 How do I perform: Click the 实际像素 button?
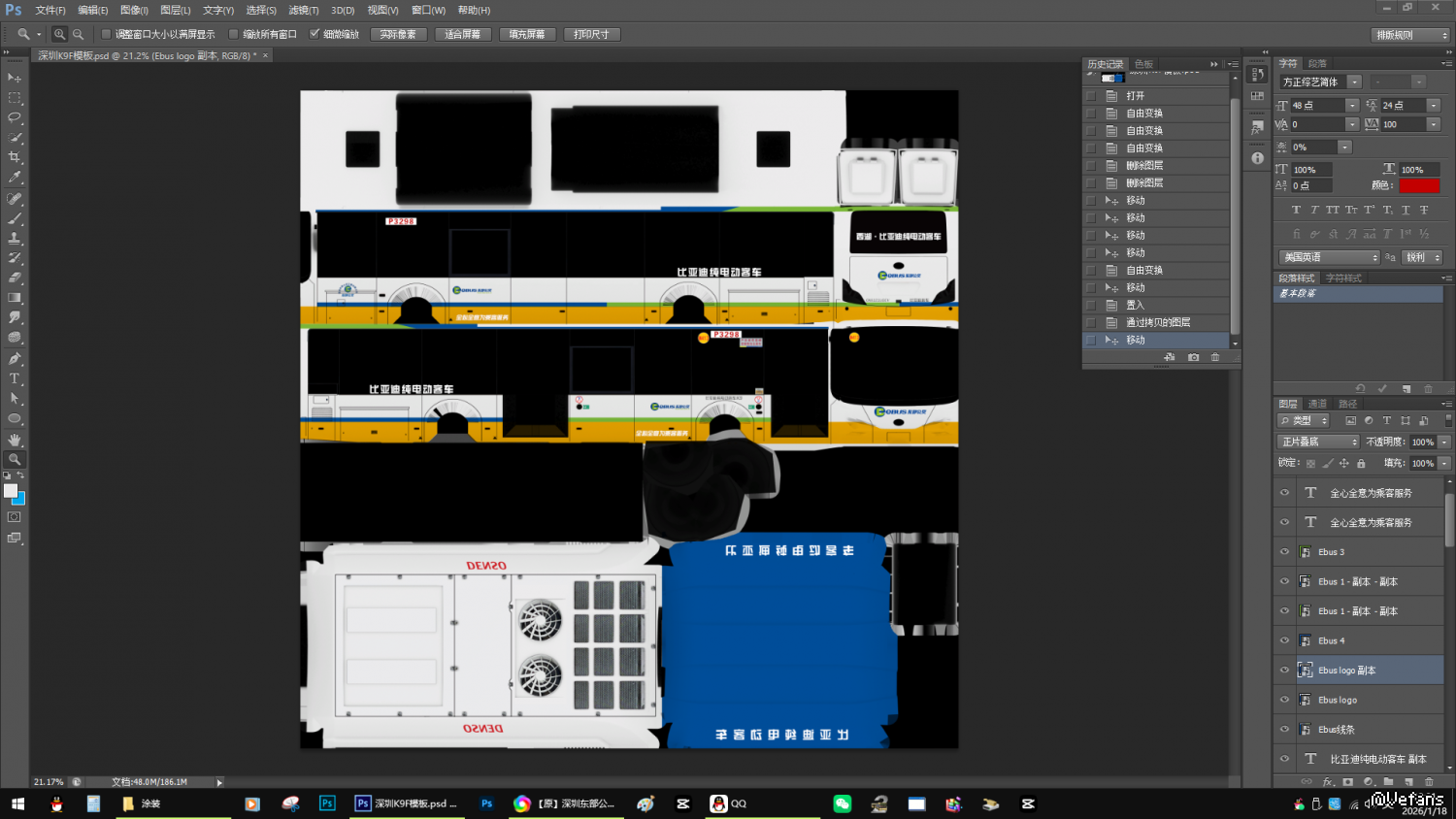click(398, 34)
